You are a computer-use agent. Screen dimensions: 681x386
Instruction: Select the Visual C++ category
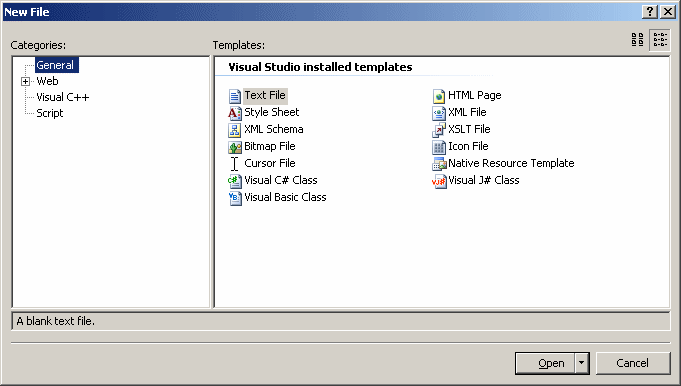click(63, 97)
